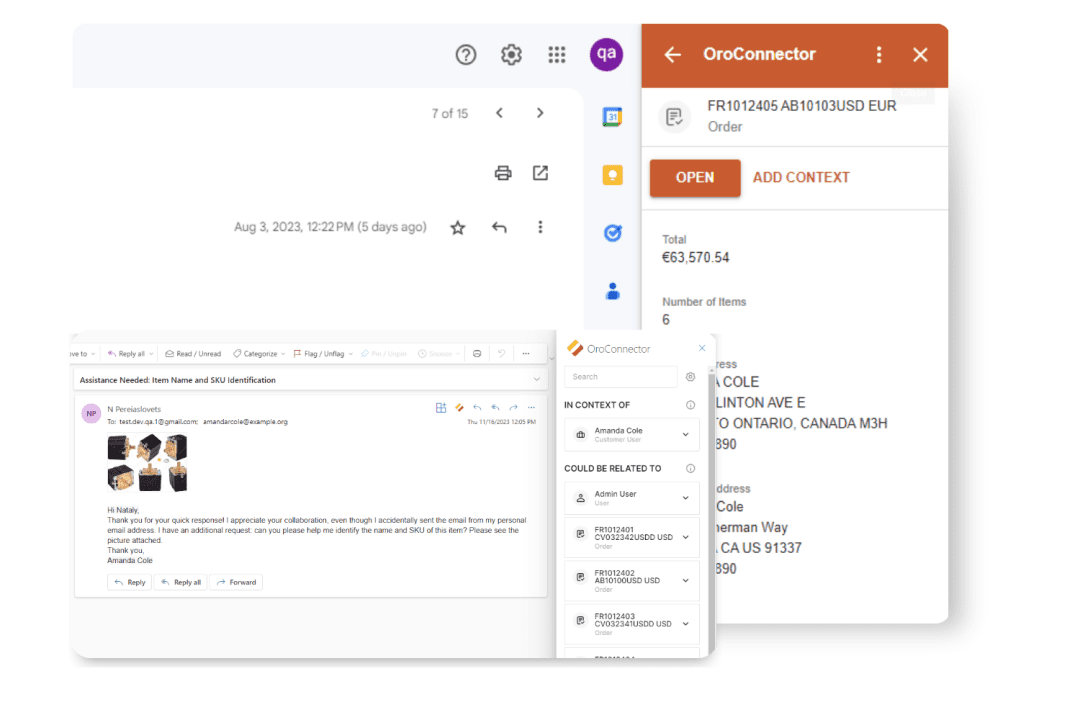Click the Search field in OroConnector panel
The height and width of the screenshot is (702, 1080).
[621, 376]
